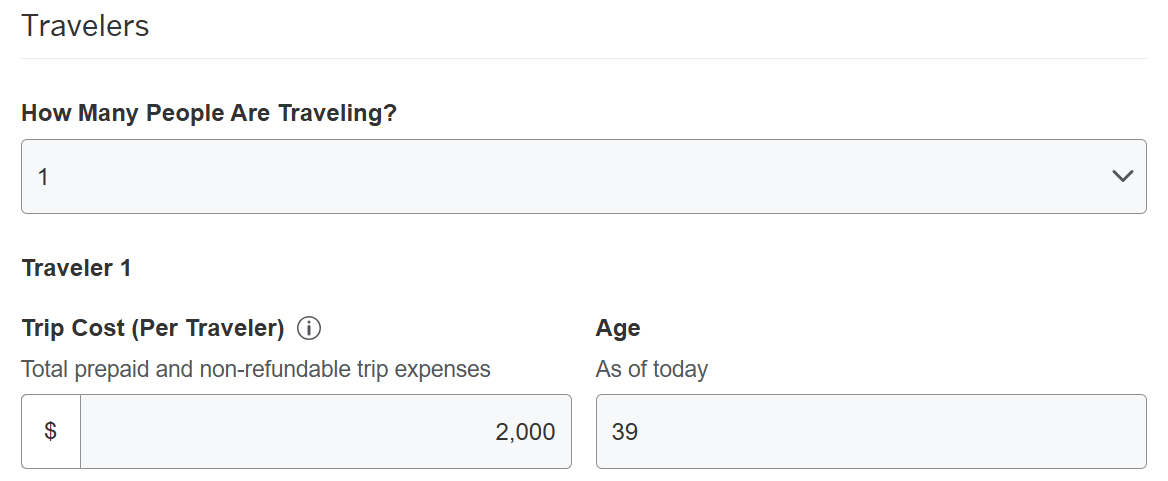The image size is (1168, 481).
Task: Click the divider line under Travelers heading
Action: pyautogui.click(x=583, y=58)
